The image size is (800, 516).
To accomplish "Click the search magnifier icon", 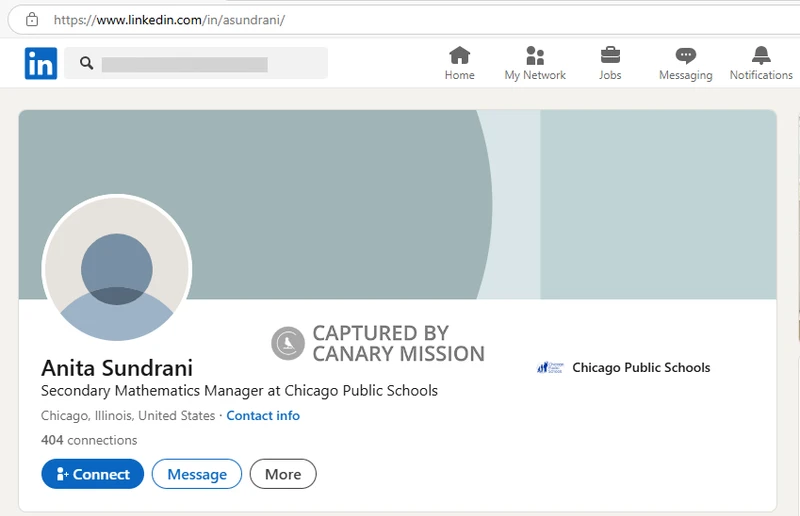I will (87, 63).
